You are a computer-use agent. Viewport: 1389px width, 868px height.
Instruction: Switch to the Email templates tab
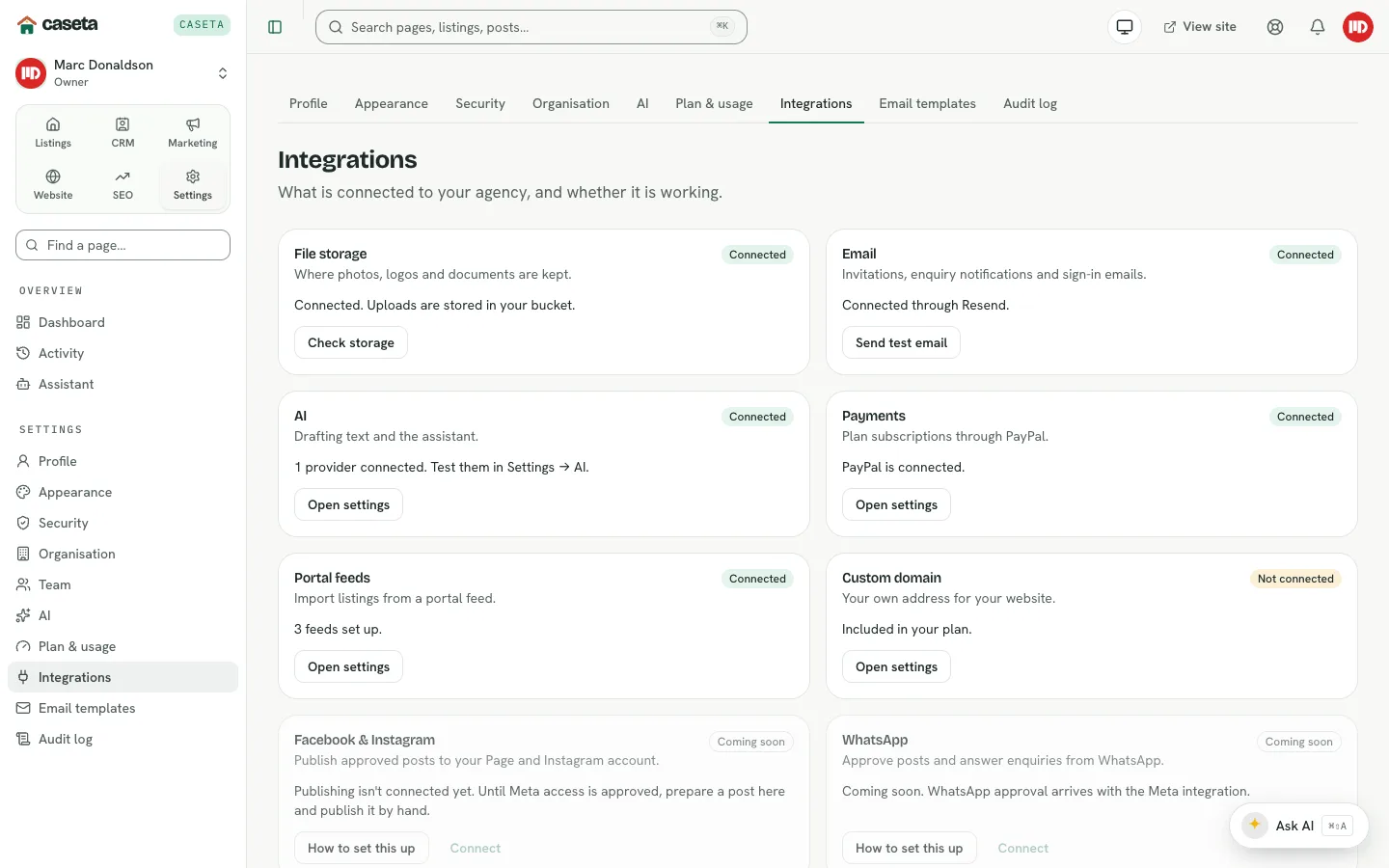point(927,103)
